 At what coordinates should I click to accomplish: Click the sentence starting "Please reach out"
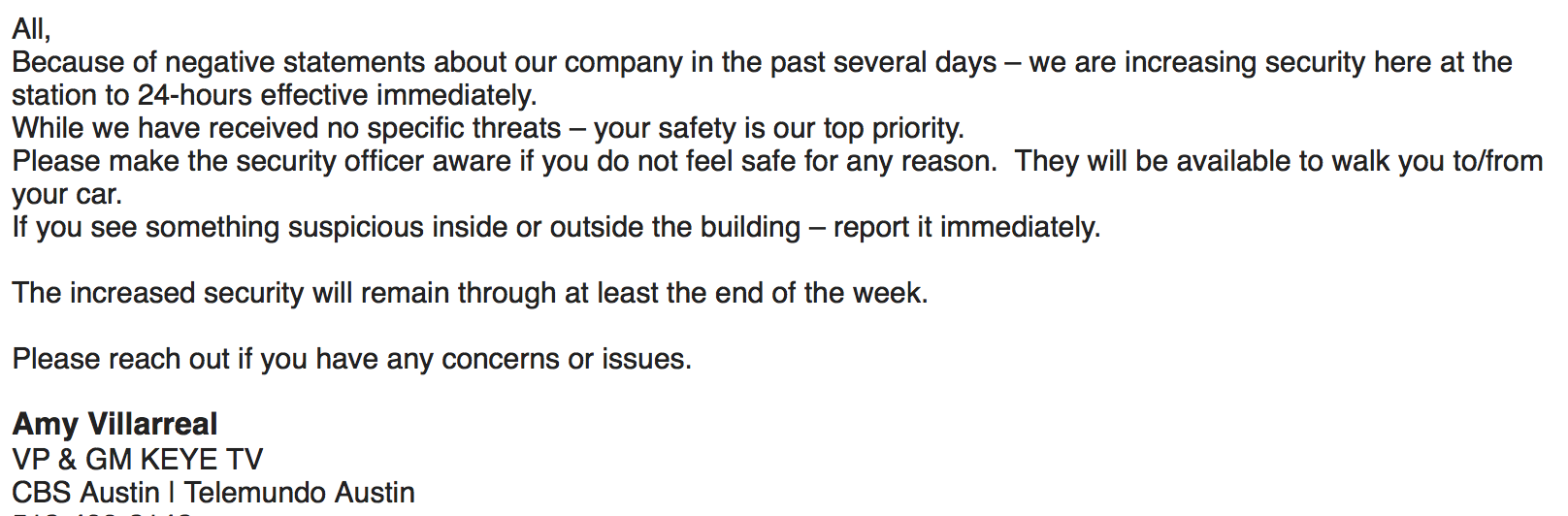click(351, 359)
